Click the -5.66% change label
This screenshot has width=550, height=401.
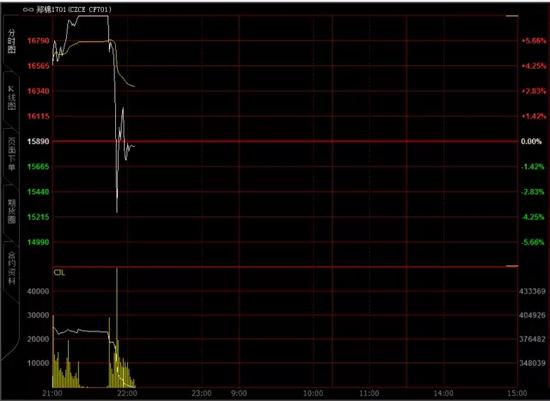[533, 242]
